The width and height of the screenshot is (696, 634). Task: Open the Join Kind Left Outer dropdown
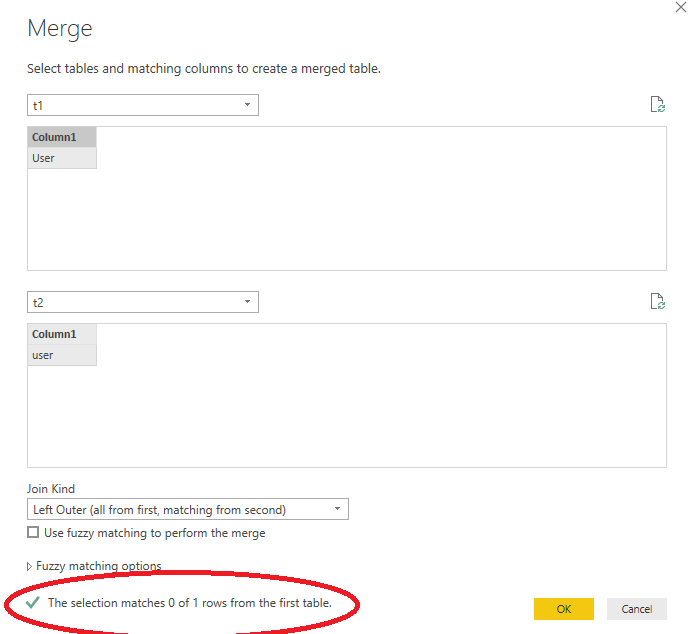click(188, 509)
